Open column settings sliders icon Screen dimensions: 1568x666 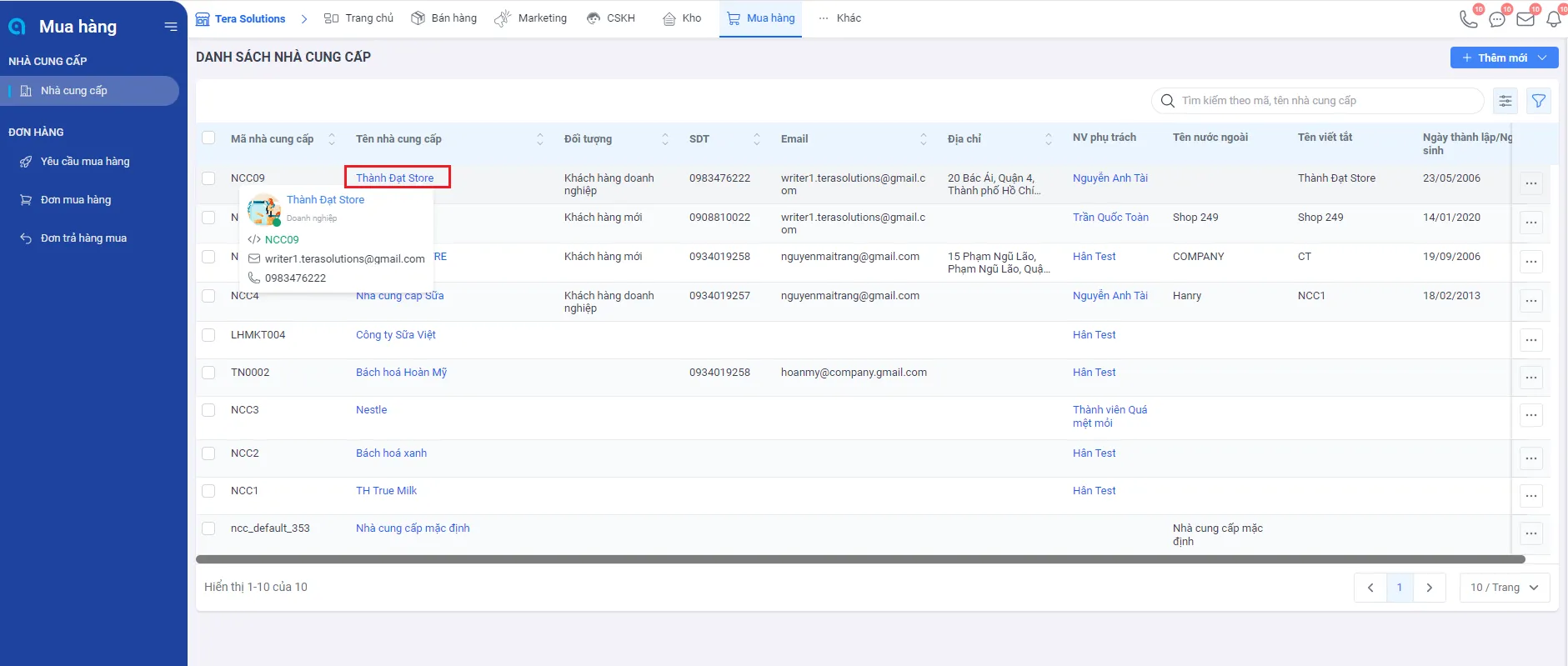coord(1505,101)
